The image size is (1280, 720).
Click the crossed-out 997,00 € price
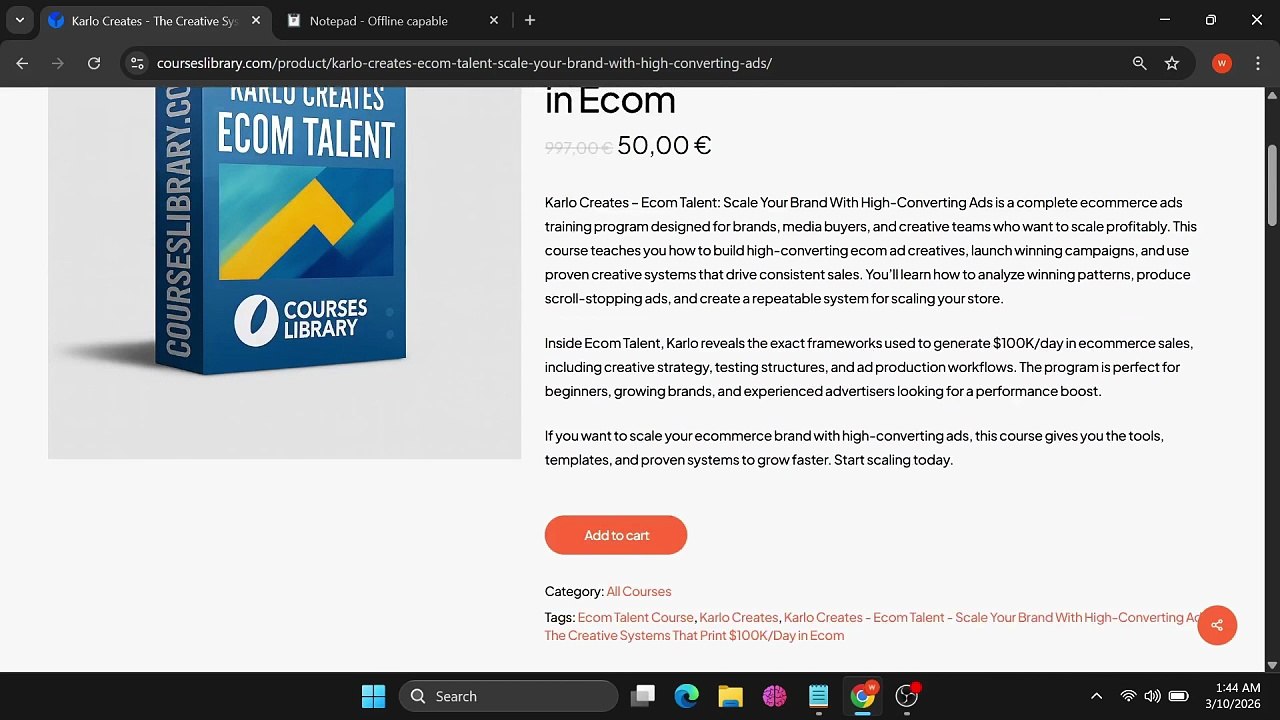(x=578, y=148)
